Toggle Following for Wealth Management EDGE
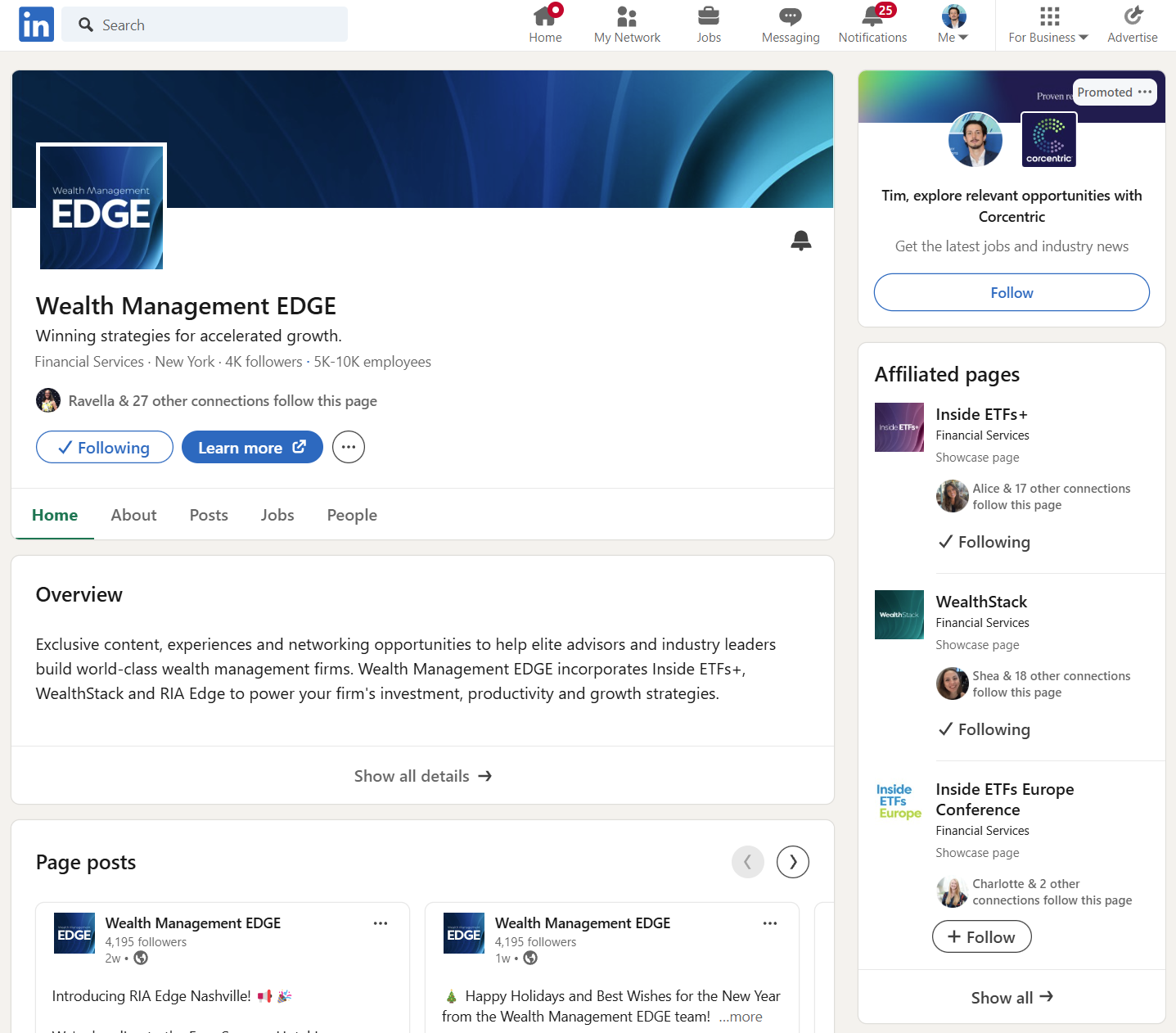1176x1033 pixels. click(105, 448)
